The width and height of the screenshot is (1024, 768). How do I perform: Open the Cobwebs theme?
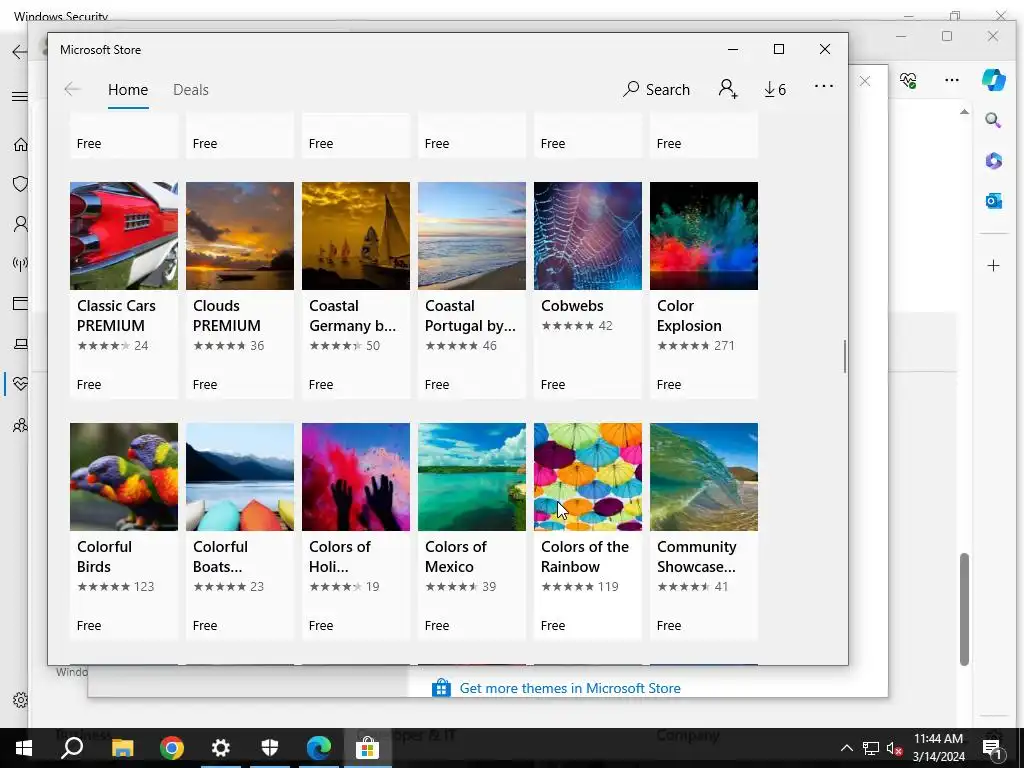click(x=588, y=290)
